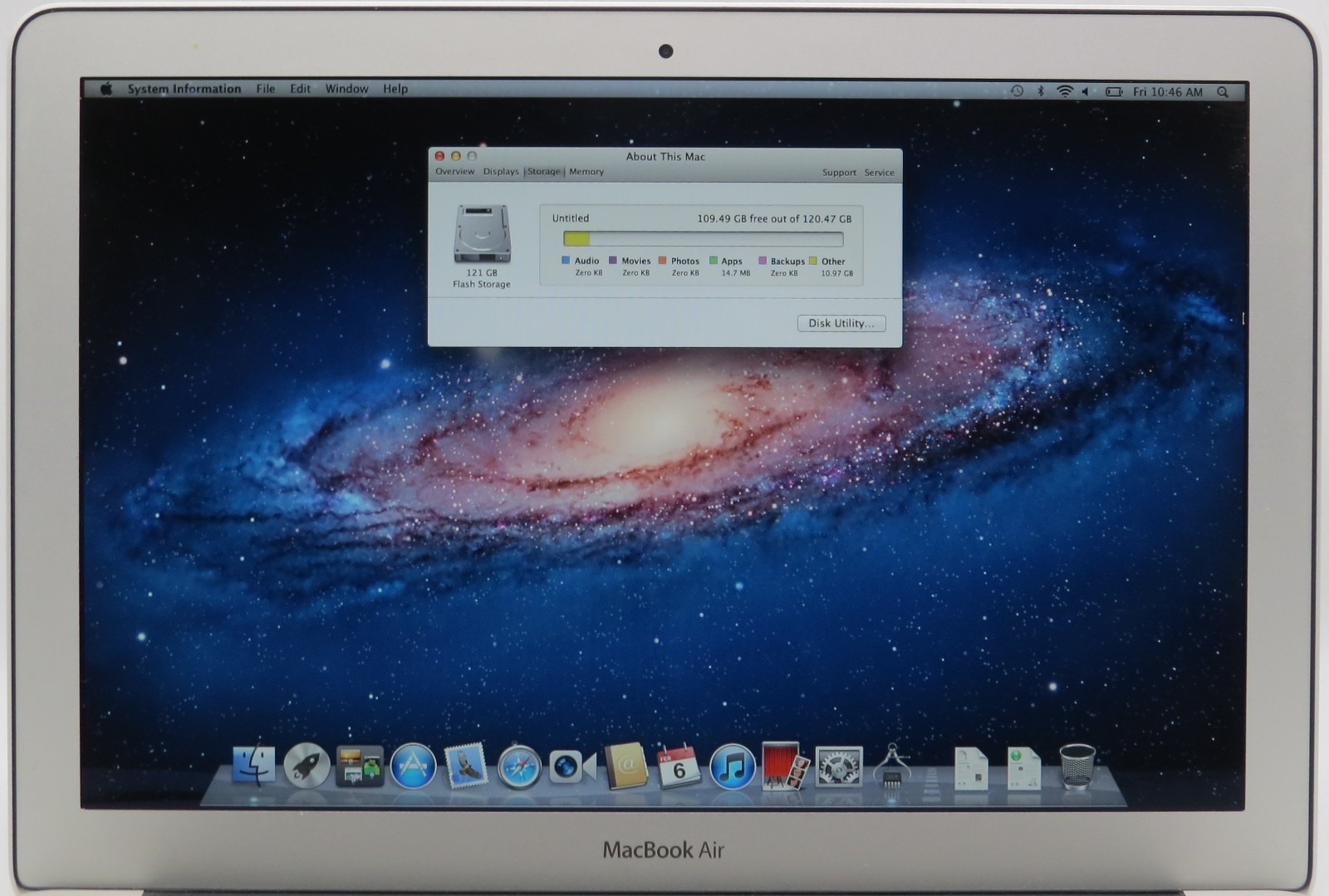Click '109.49 GB free out of 120.47 GB'
Screen dimensions: 1329x896
(774, 219)
